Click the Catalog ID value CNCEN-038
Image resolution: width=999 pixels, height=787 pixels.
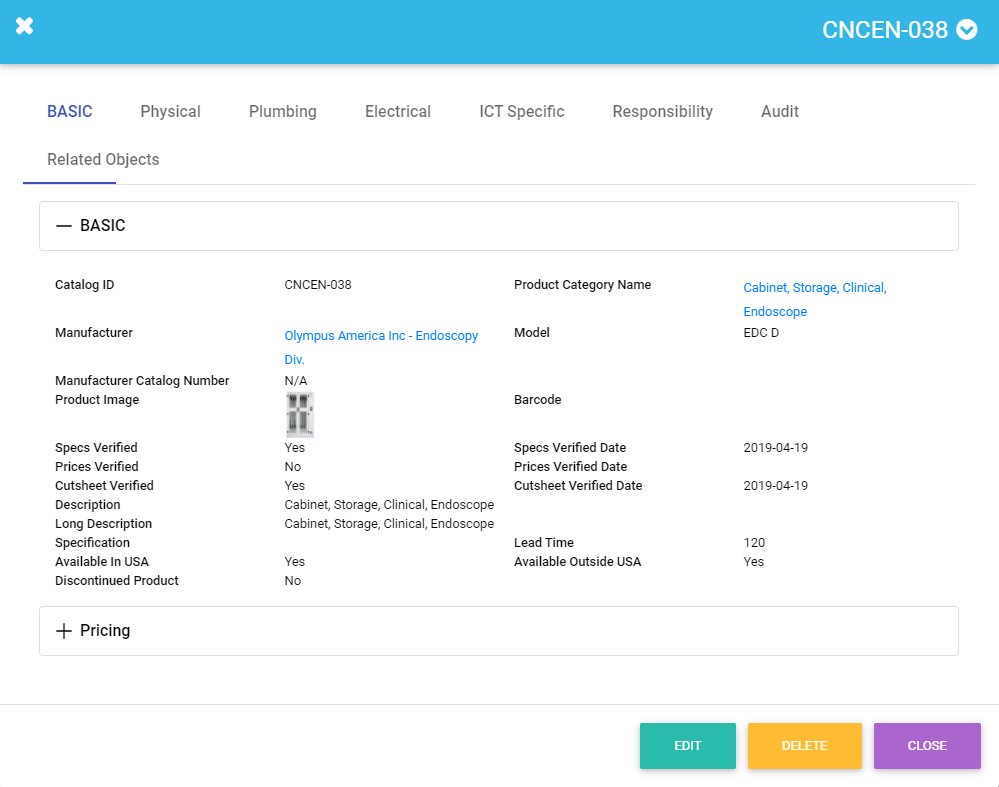[318, 285]
